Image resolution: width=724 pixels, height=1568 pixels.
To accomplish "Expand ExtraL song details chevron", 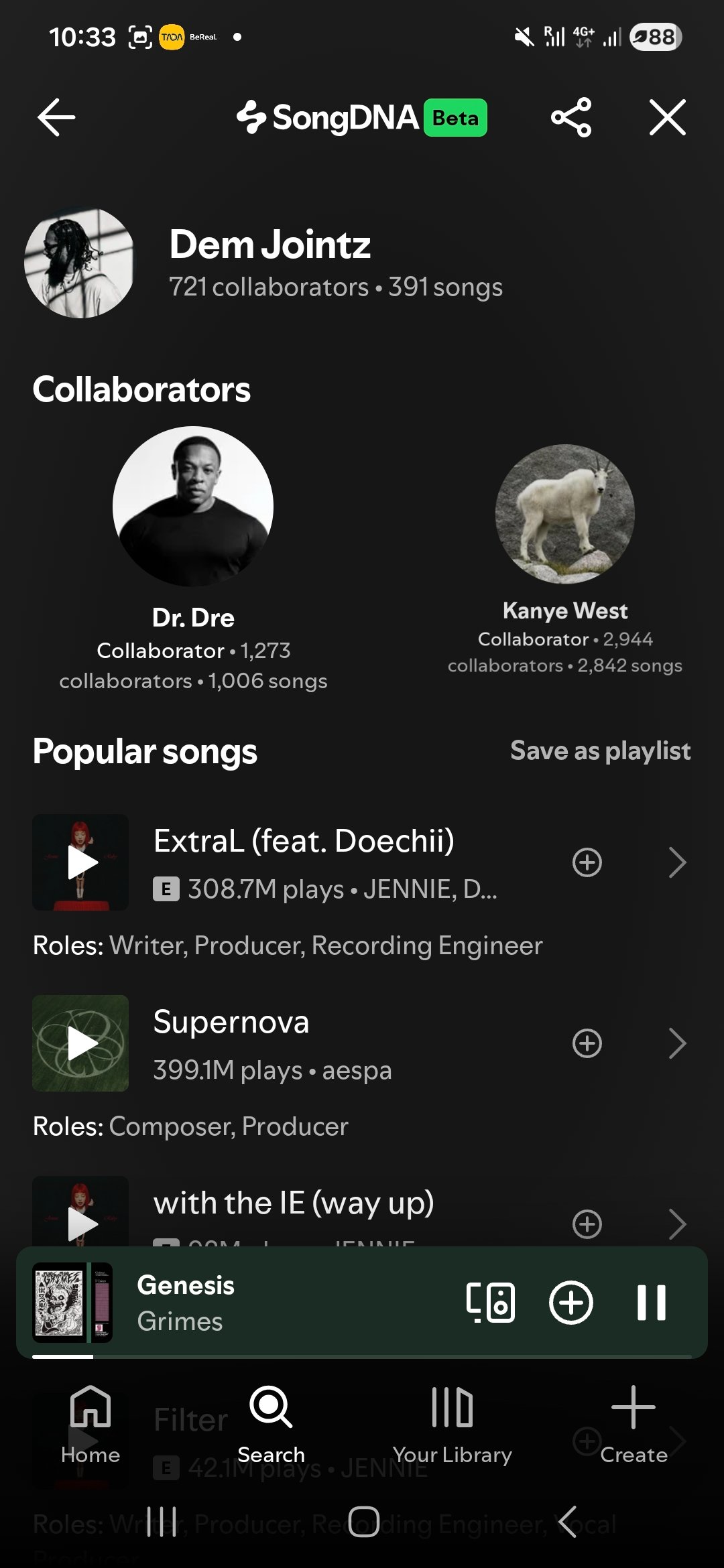I will coord(678,862).
